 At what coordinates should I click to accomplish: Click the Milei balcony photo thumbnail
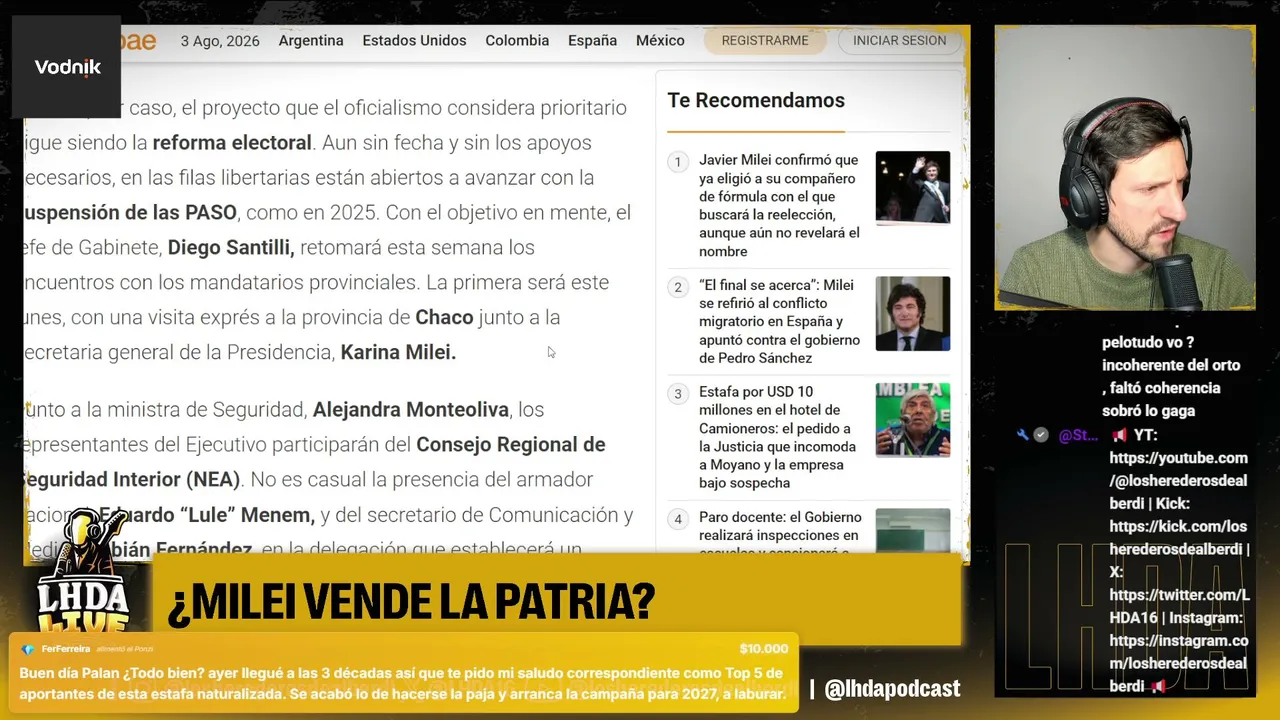(913, 187)
